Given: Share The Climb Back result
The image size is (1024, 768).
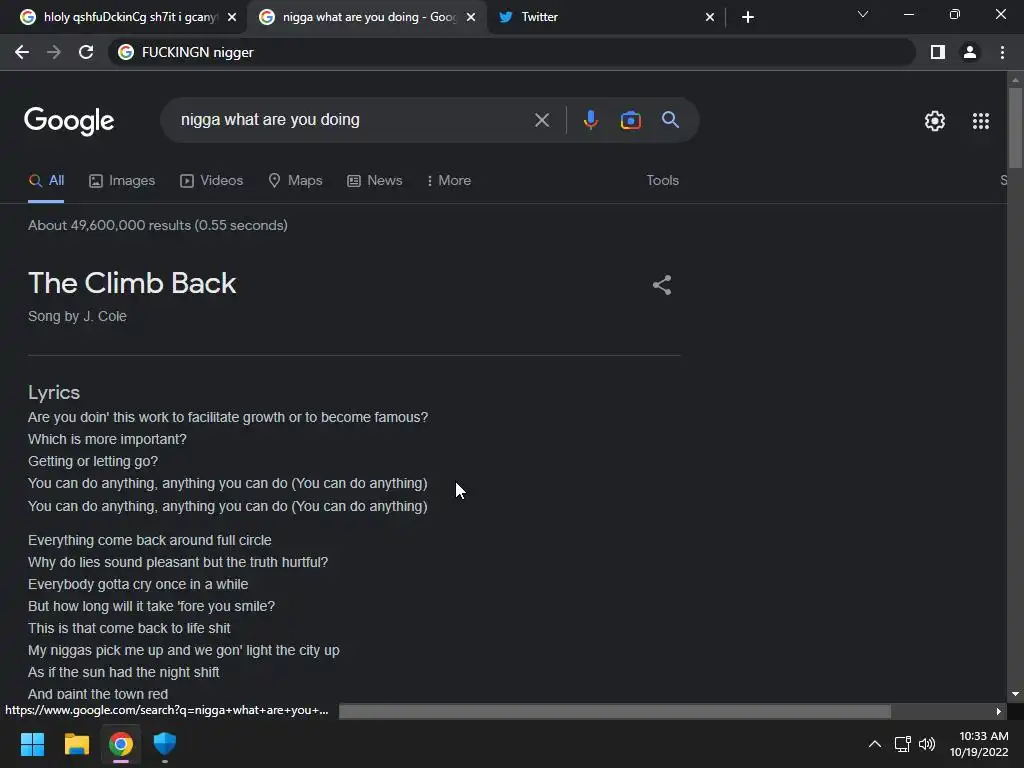Looking at the screenshot, I should point(662,285).
